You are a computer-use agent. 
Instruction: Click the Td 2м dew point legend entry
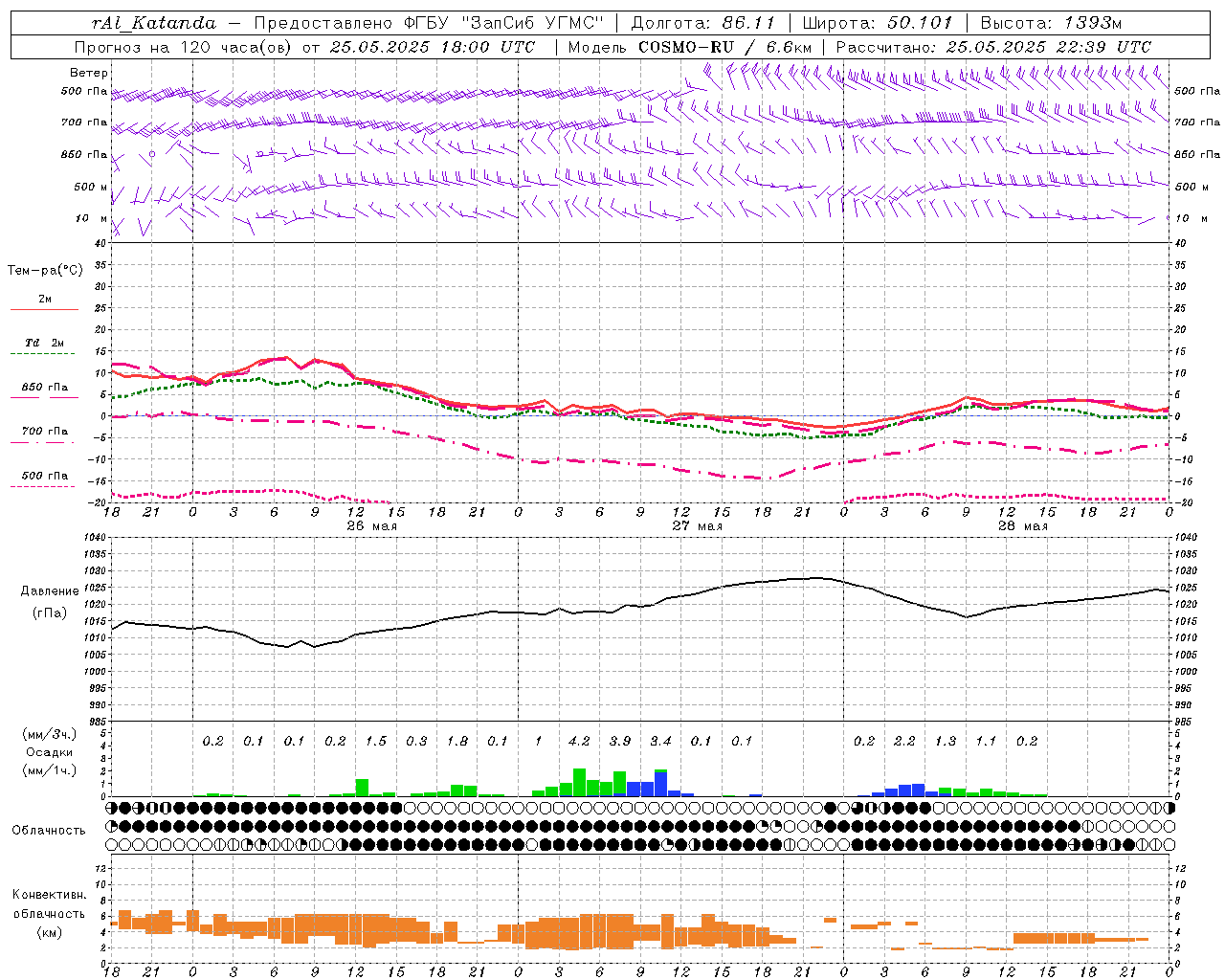coord(45,342)
